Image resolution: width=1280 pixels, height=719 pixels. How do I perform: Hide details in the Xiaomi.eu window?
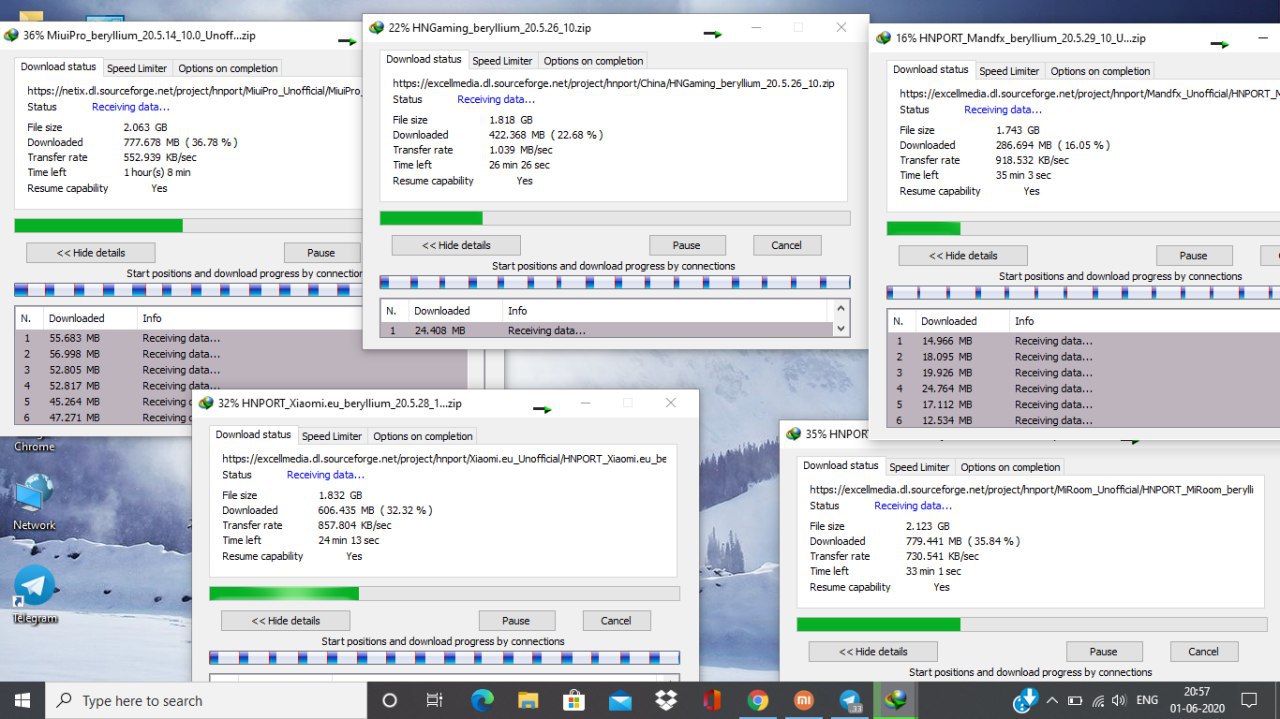(x=286, y=621)
